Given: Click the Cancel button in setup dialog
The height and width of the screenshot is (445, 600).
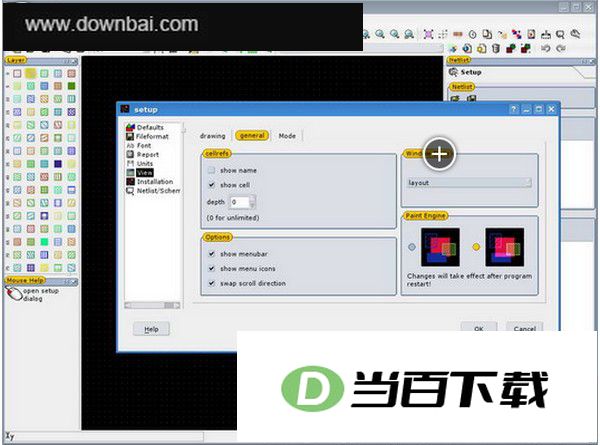Looking at the screenshot, I should 524,327.
